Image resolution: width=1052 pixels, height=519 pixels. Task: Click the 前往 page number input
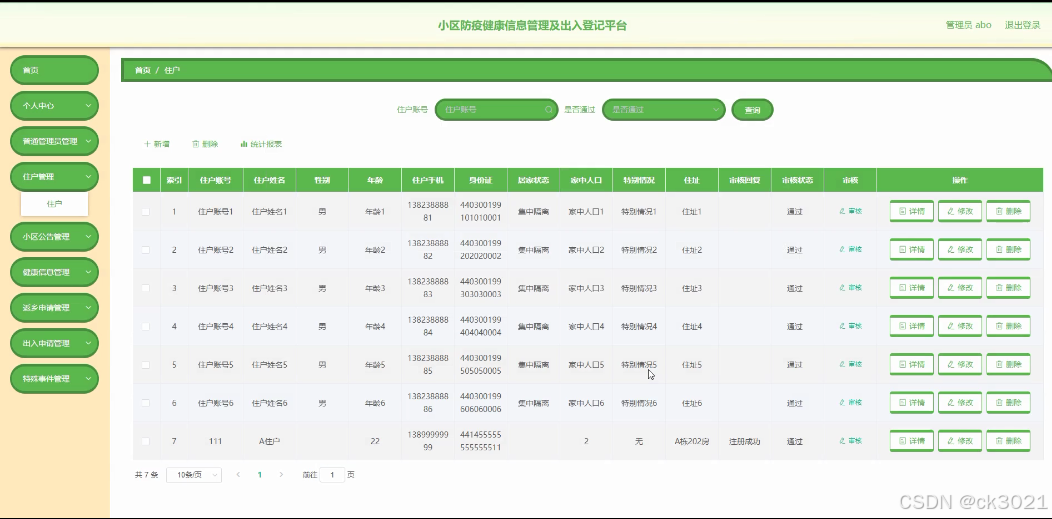[332, 475]
